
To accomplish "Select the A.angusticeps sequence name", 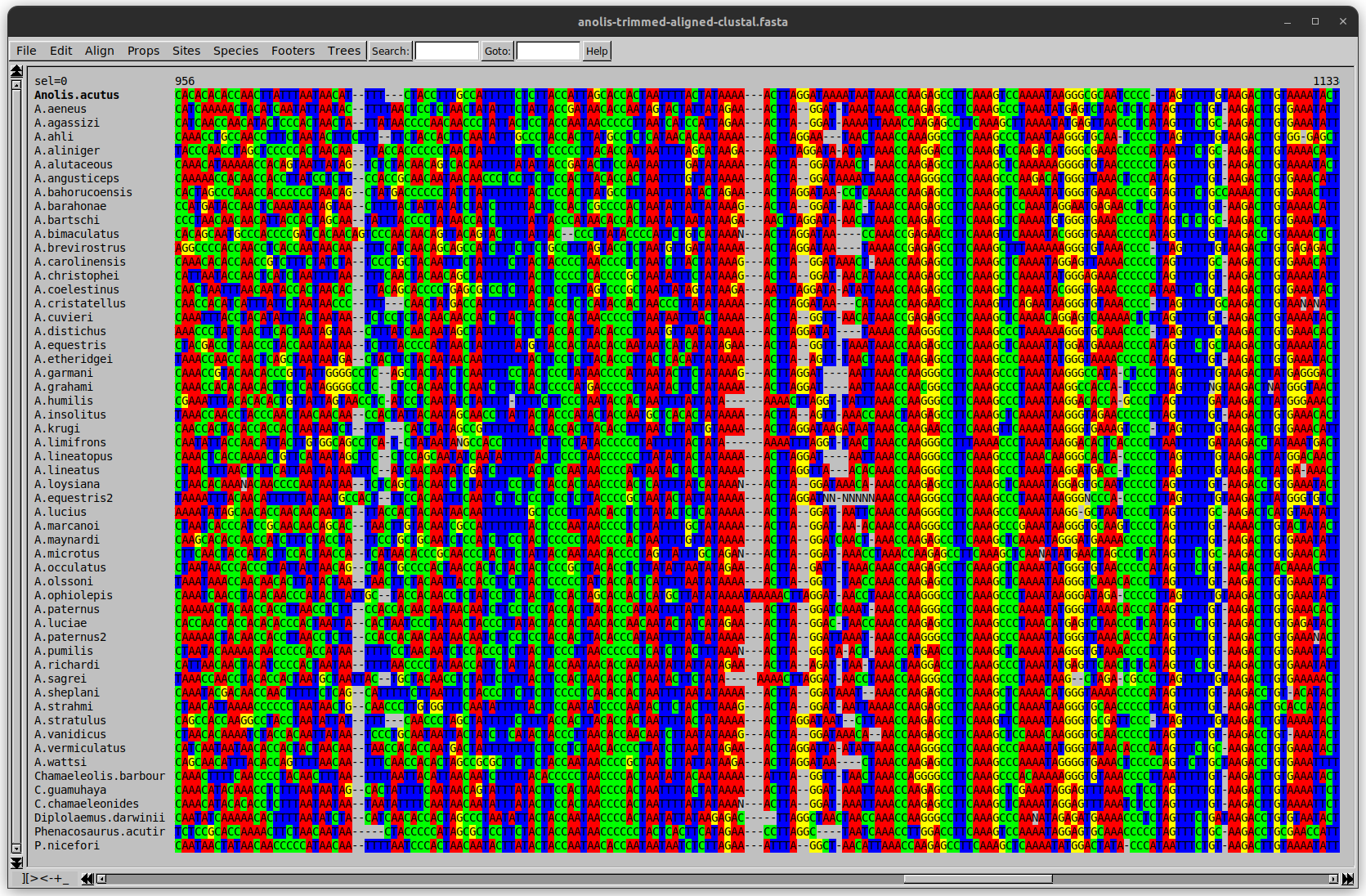I will (77, 178).
